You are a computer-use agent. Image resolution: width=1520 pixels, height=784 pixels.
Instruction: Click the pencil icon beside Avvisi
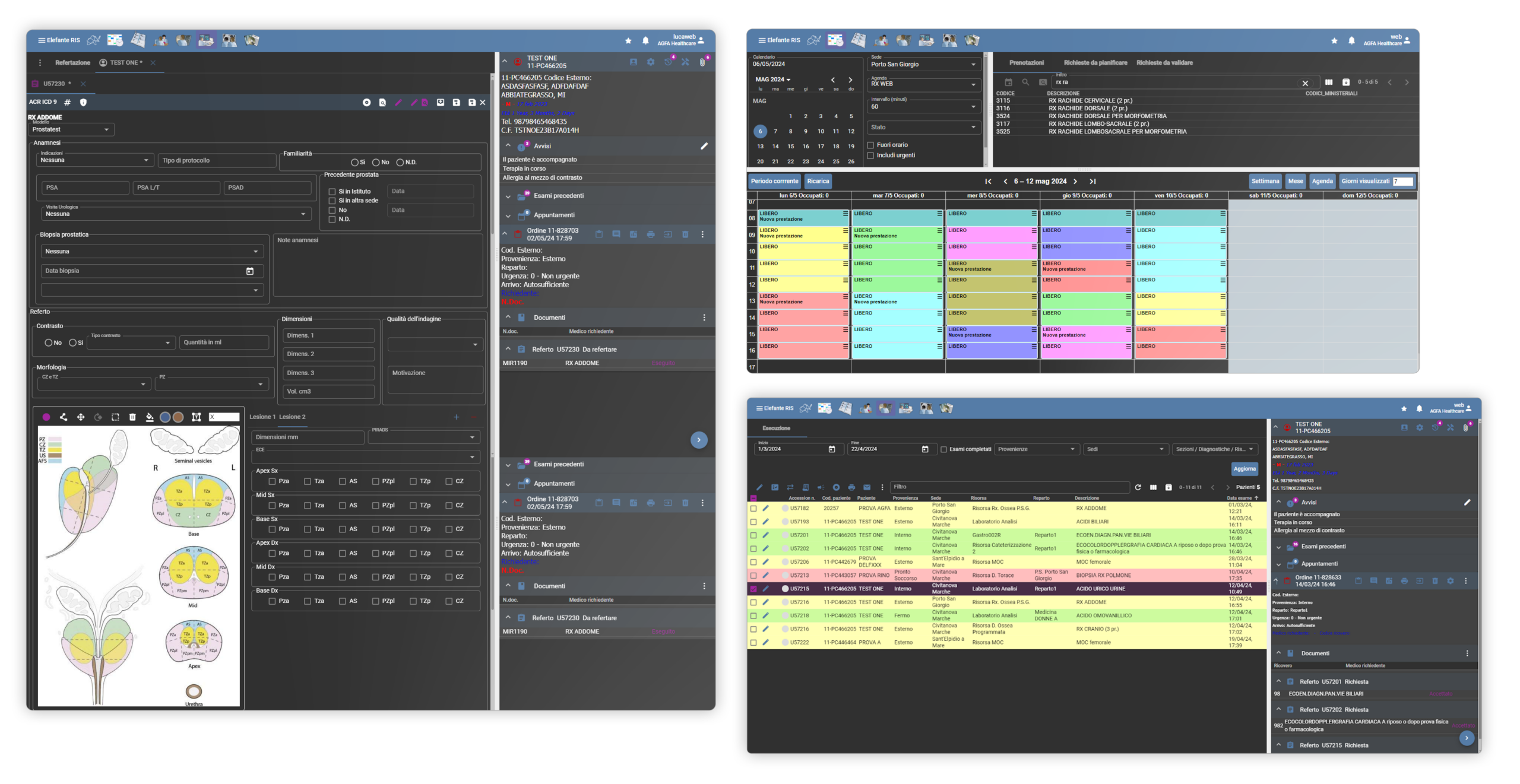[704, 146]
